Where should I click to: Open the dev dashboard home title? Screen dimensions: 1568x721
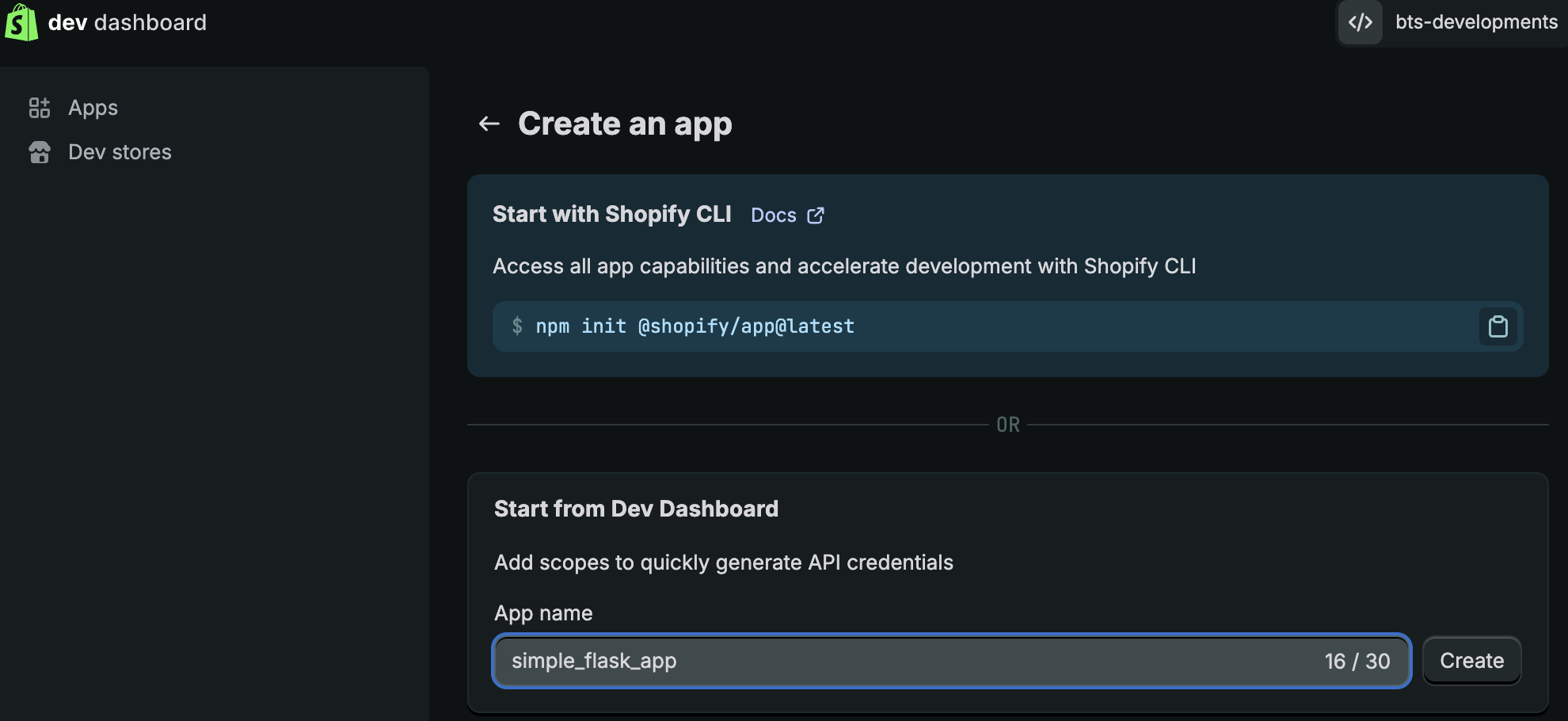tap(127, 22)
